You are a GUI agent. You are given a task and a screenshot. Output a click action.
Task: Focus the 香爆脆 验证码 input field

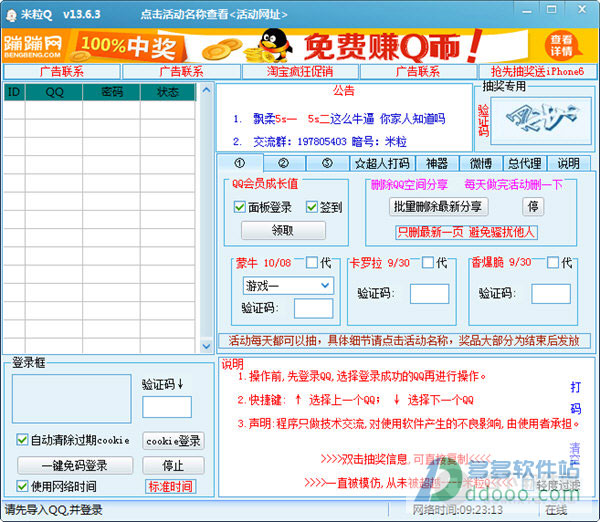[x=551, y=294]
